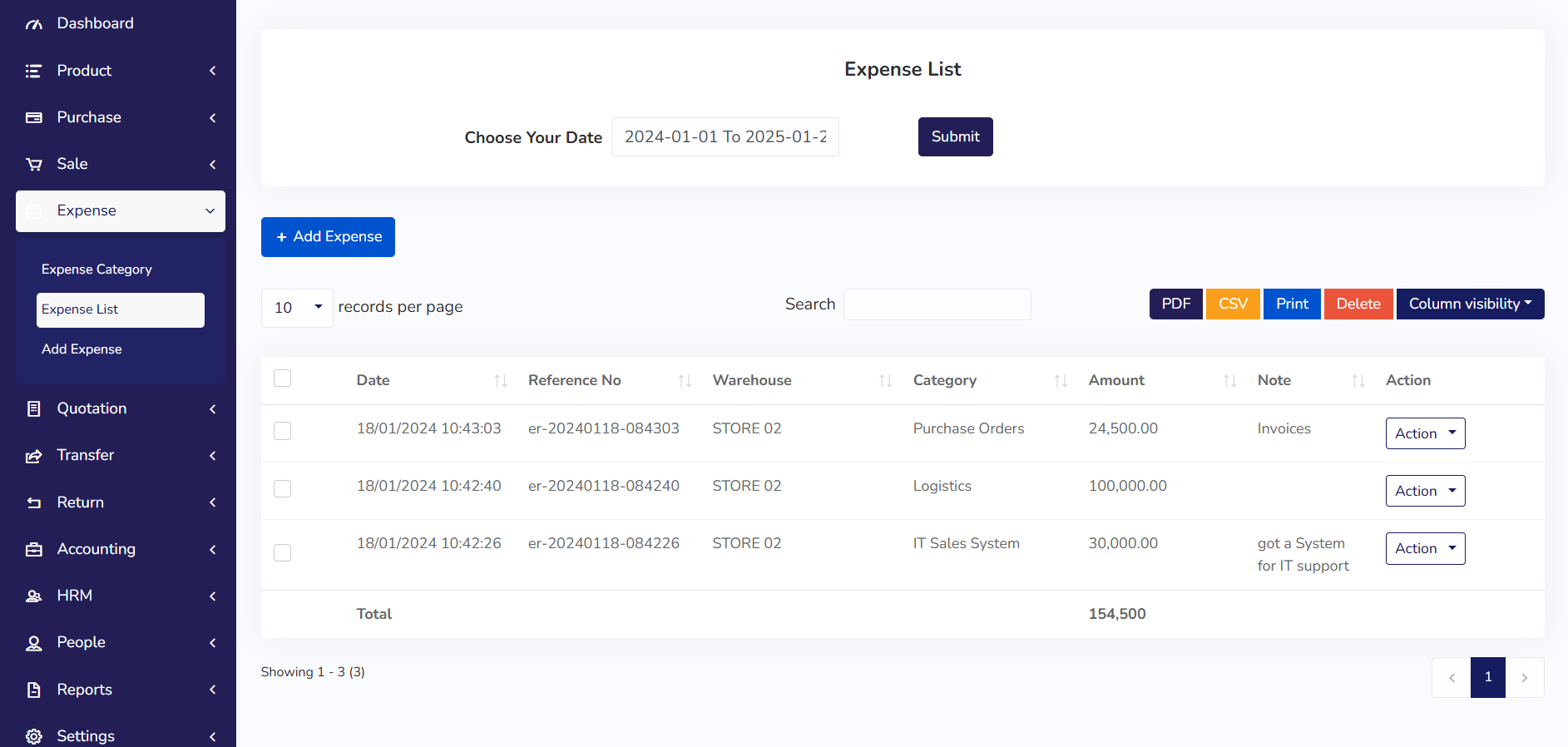The width and height of the screenshot is (1568, 747).
Task: Export the expense list as PDF
Action: [x=1175, y=304]
